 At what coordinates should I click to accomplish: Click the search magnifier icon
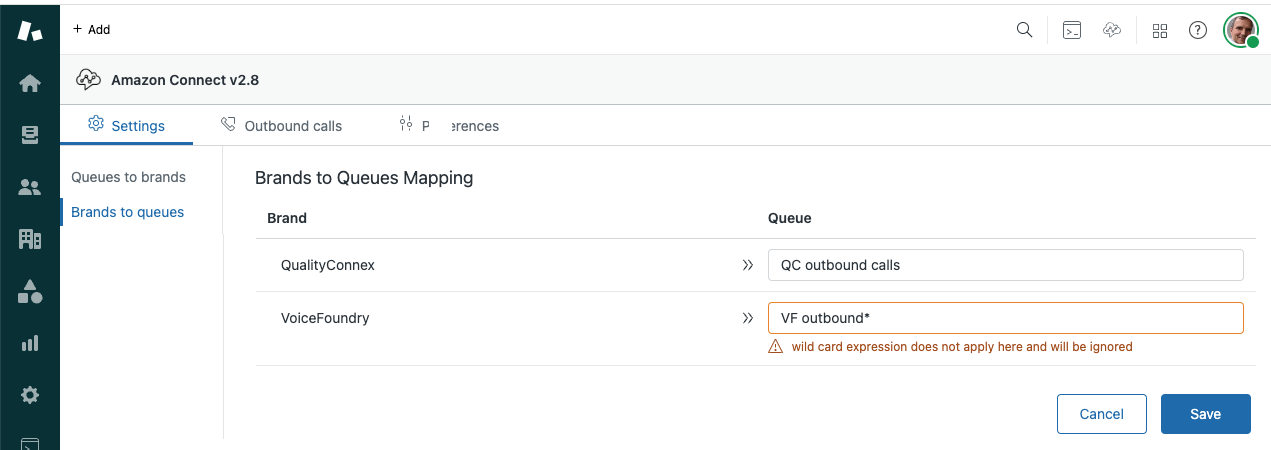tap(1024, 30)
